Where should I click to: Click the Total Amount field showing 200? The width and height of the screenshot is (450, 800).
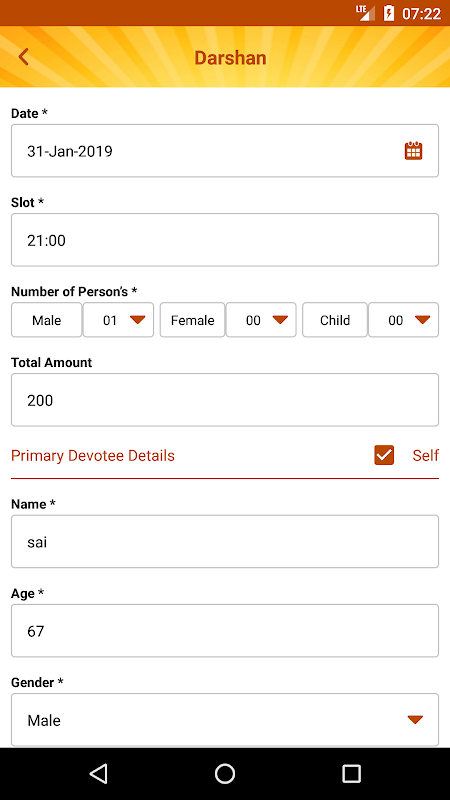point(225,399)
